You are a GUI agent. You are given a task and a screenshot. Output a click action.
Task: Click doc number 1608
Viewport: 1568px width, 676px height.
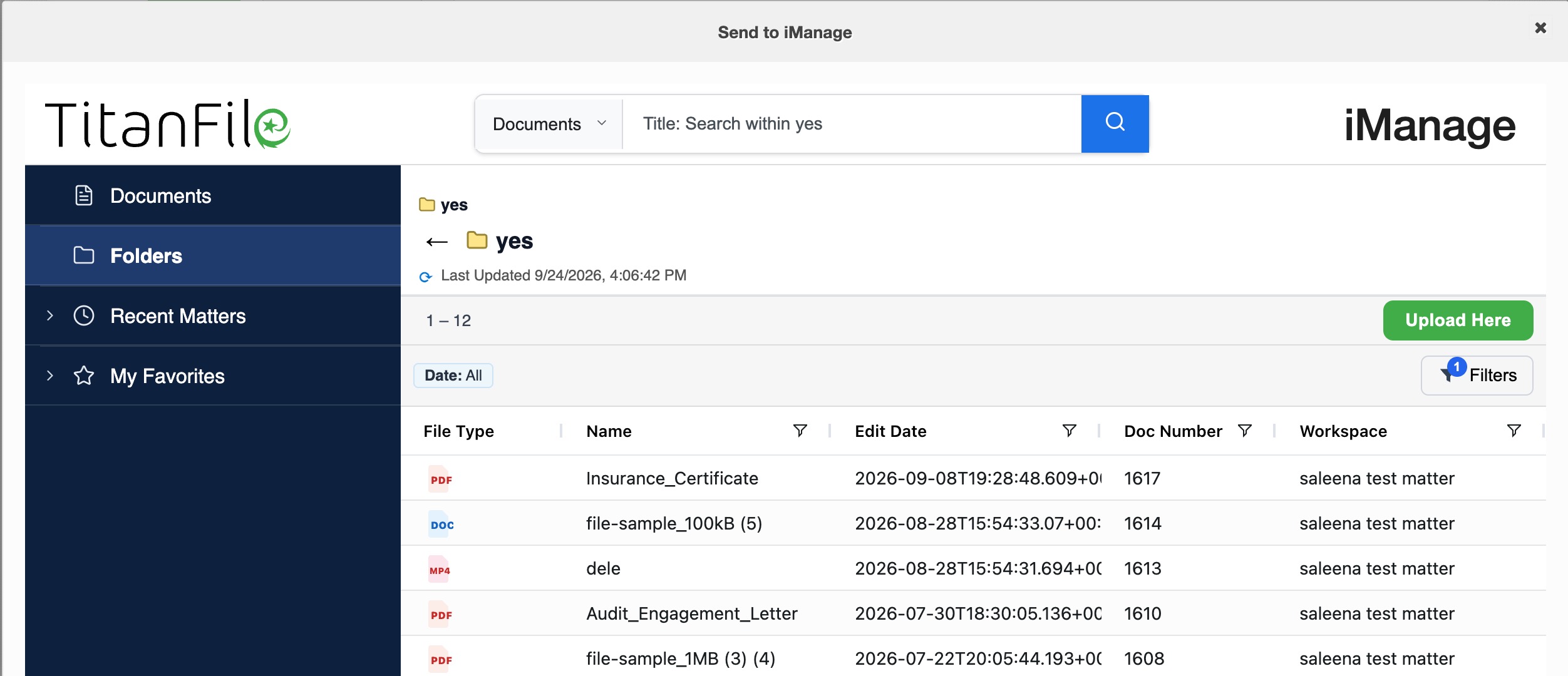pyautogui.click(x=1144, y=659)
